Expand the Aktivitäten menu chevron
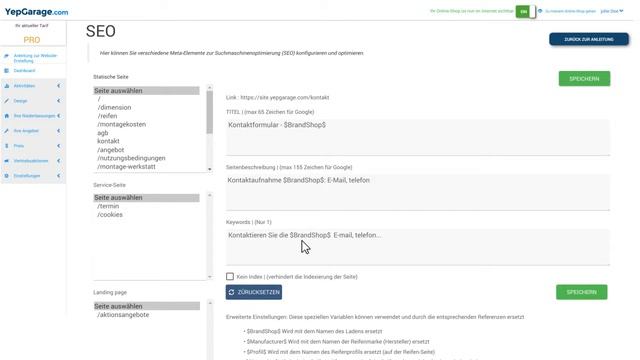 (x=59, y=86)
